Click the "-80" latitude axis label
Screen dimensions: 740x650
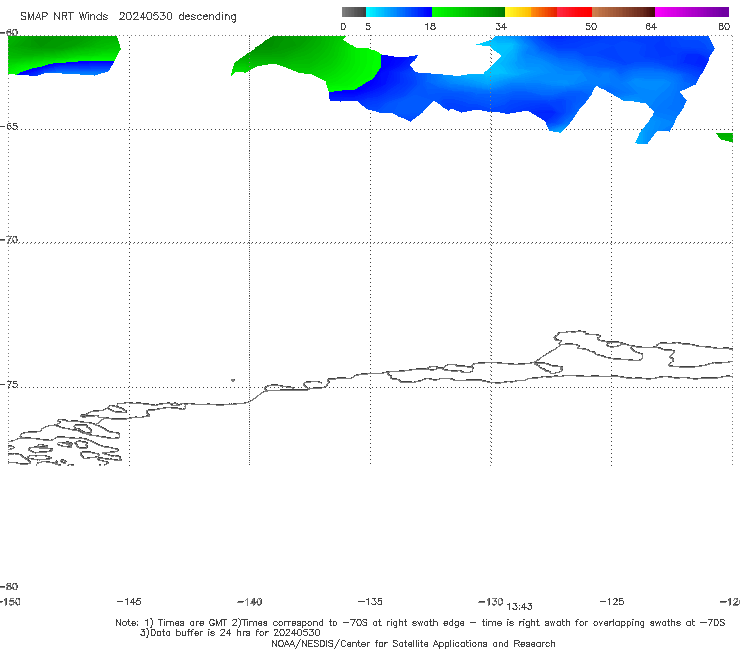pyautogui.click(x=9, y=587)
